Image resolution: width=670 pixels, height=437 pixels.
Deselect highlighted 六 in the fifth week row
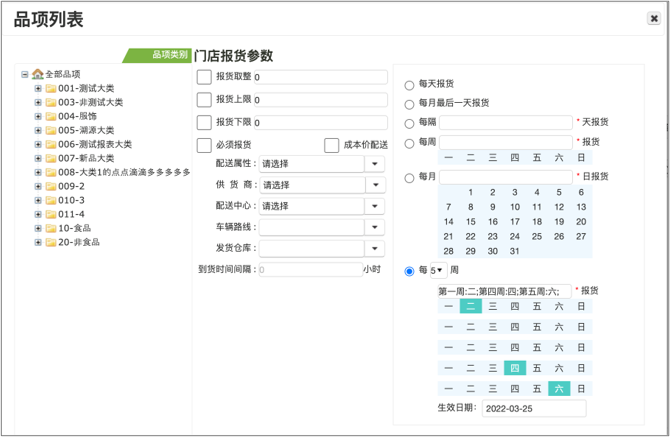pyautogui.click(x=559, y=389)
